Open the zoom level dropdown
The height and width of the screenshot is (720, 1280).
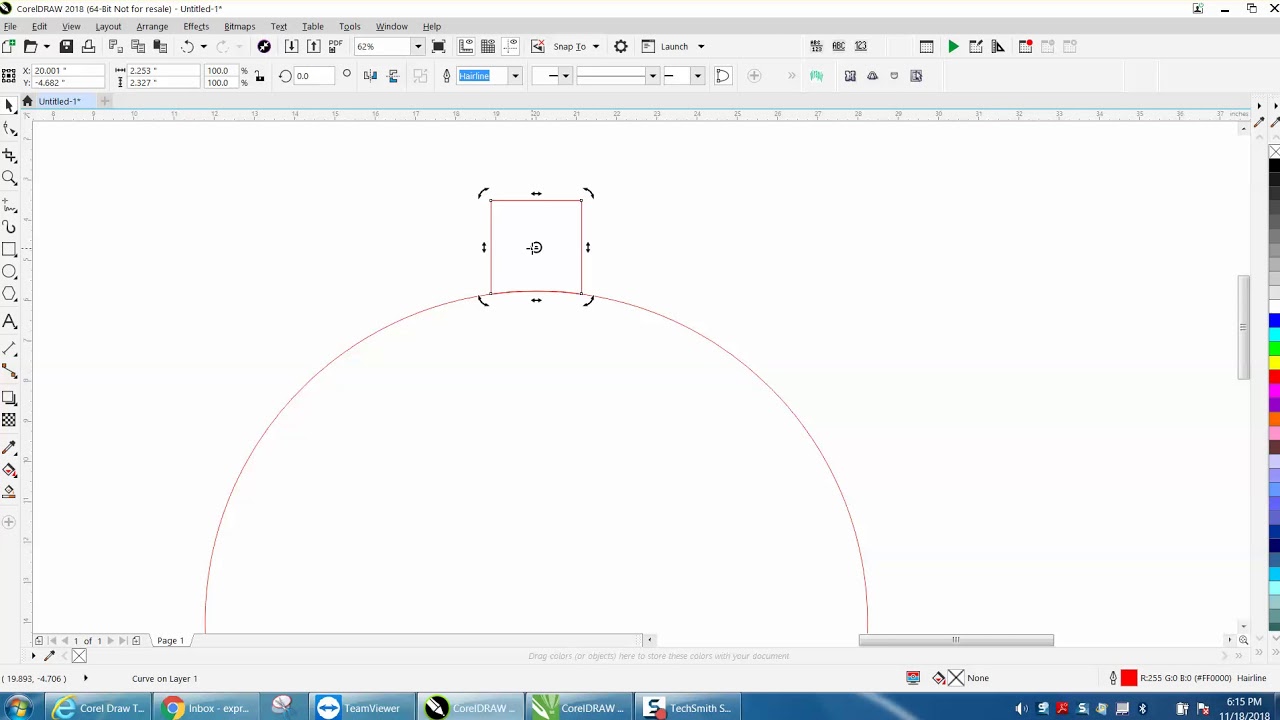click(418, 47)
